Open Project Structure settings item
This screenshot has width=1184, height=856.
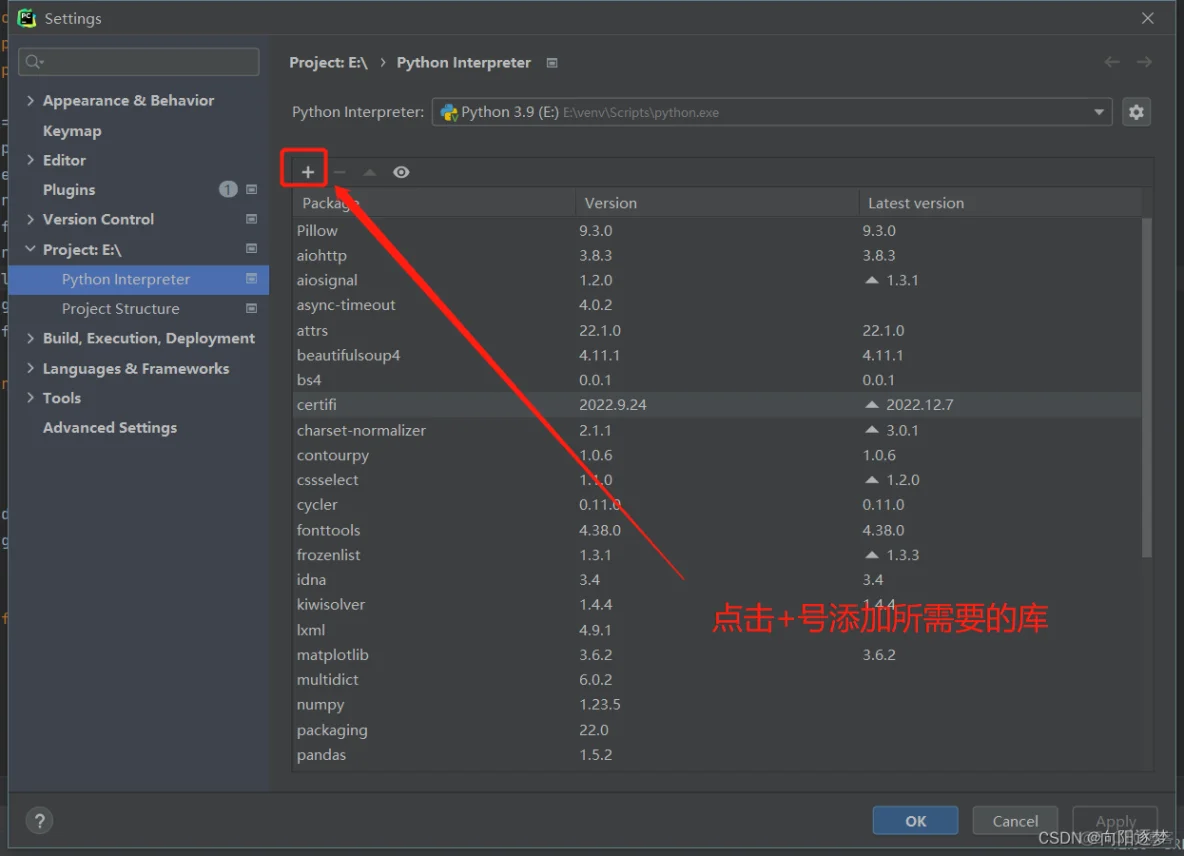click(121, 309)
